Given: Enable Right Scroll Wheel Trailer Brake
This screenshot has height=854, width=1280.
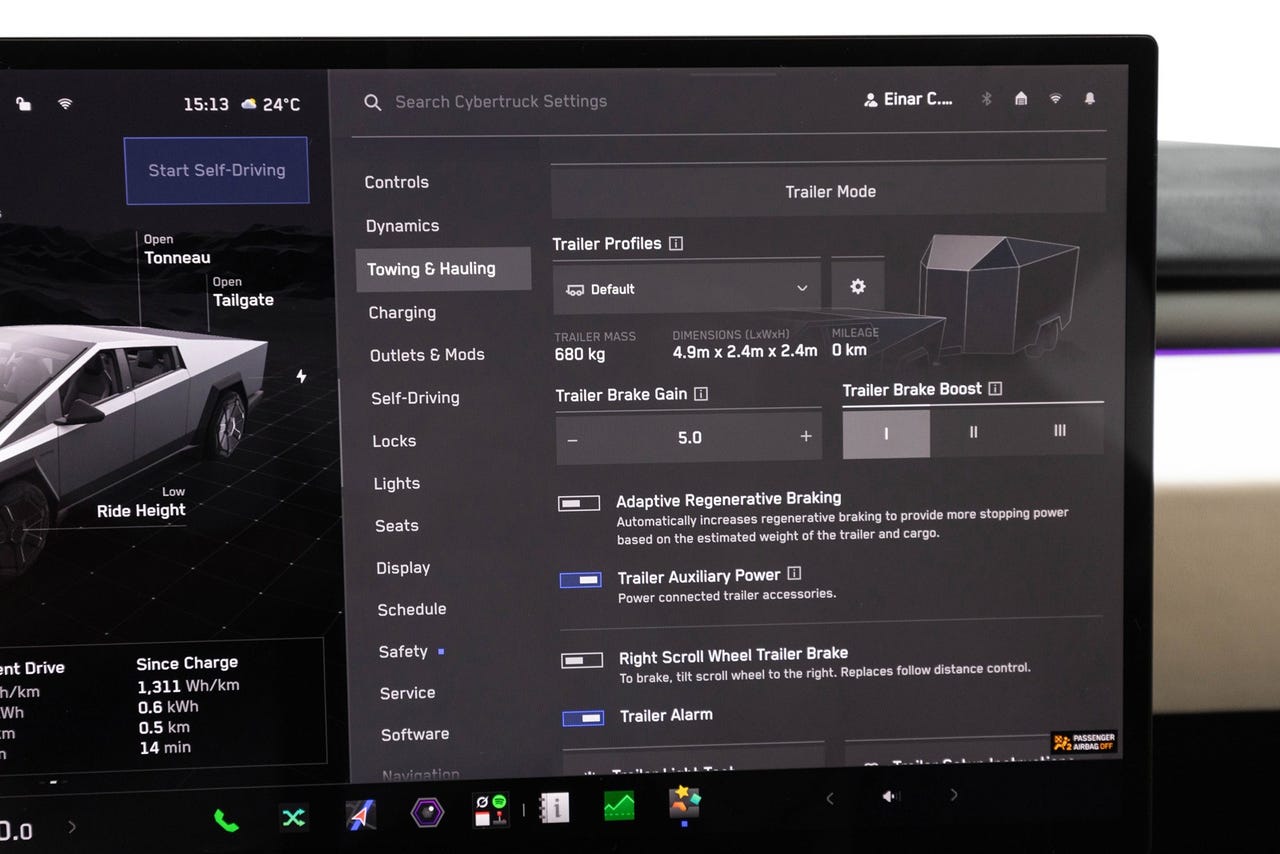Looking at the screenshot, I should 582,660.
